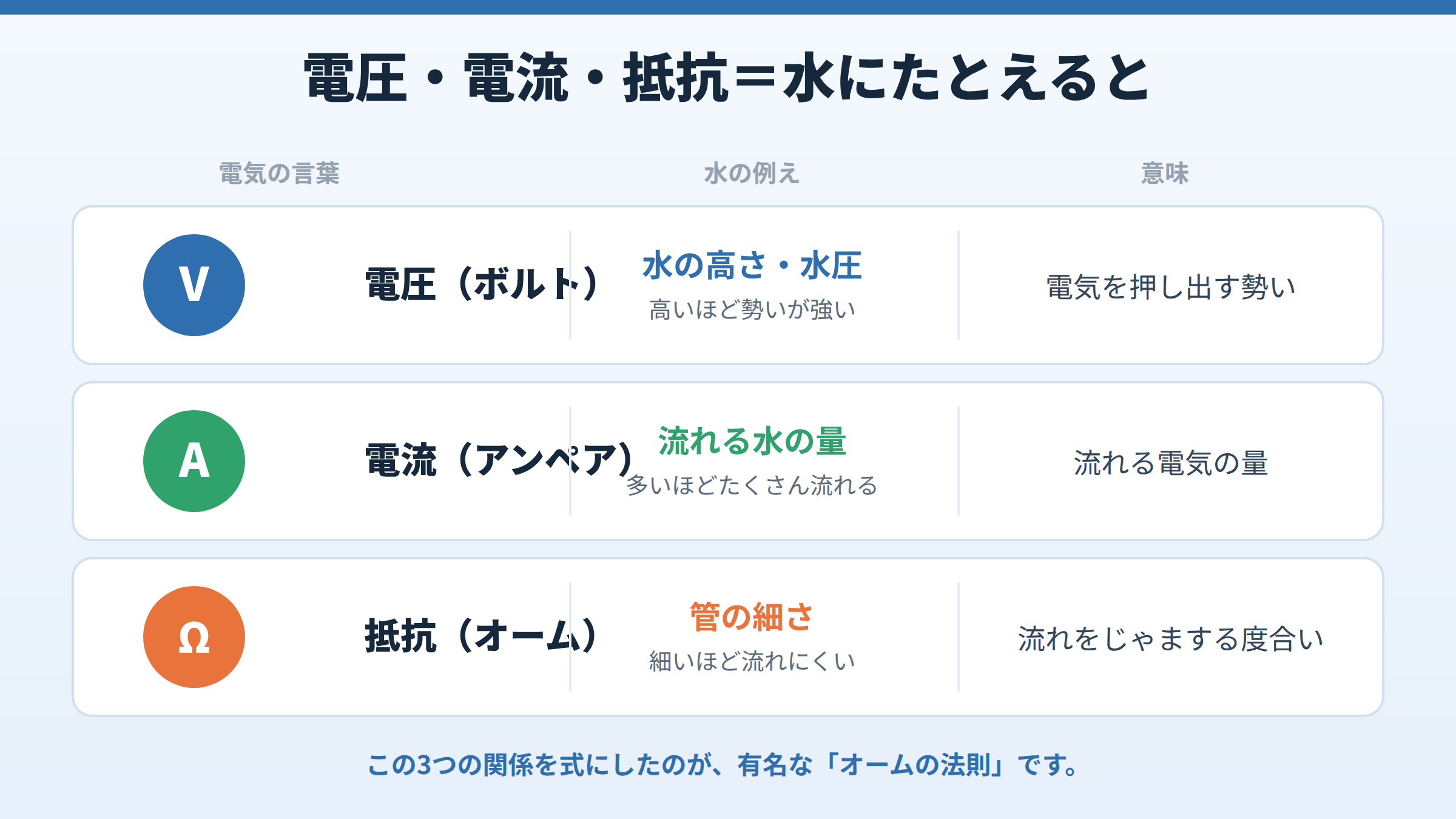Click the meaning text 電気を押し出す勢い
The width and height of the screenshot is (1456, 819).
[x=1171, y=287]
